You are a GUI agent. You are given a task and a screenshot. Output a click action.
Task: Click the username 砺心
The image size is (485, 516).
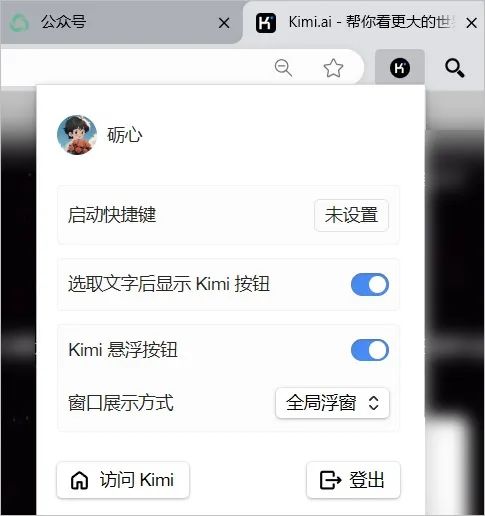coord(125,135)
